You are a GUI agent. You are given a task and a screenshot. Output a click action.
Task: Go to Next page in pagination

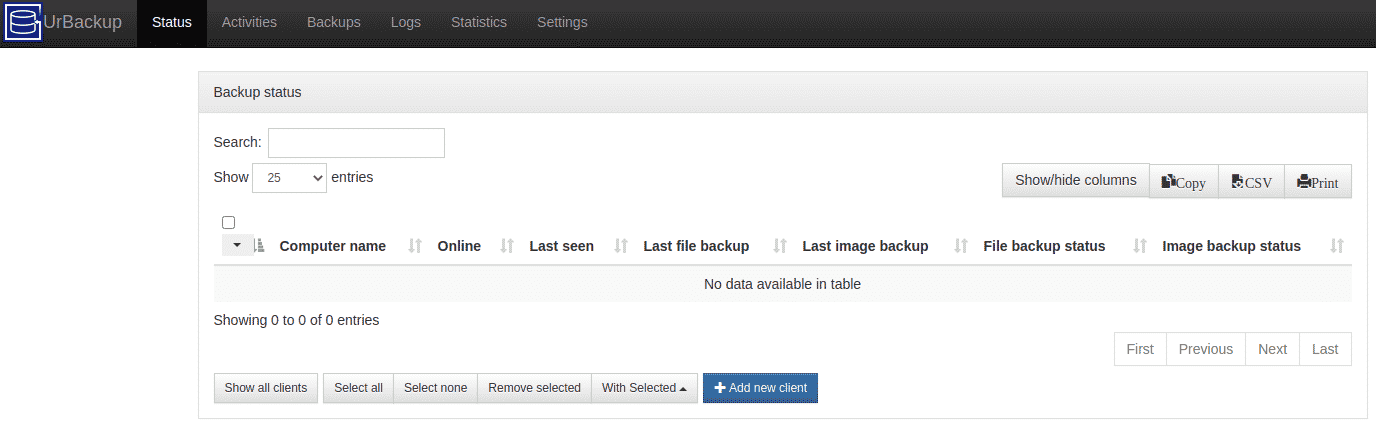pos(1272,349)
